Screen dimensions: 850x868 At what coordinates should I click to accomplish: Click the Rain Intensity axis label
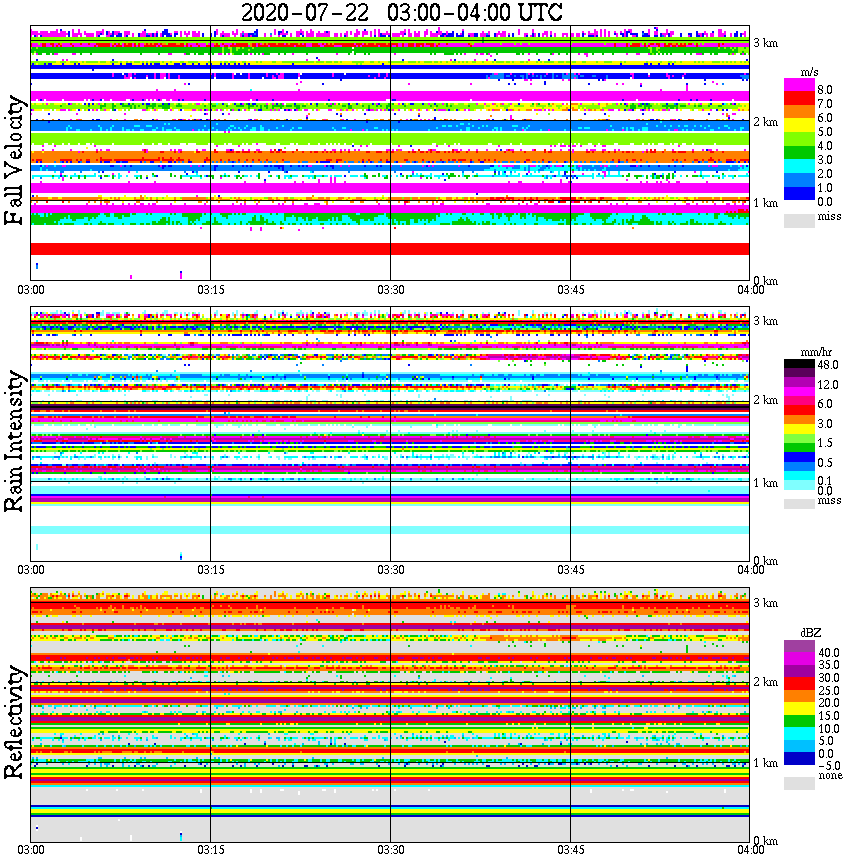tap(14, 441)
